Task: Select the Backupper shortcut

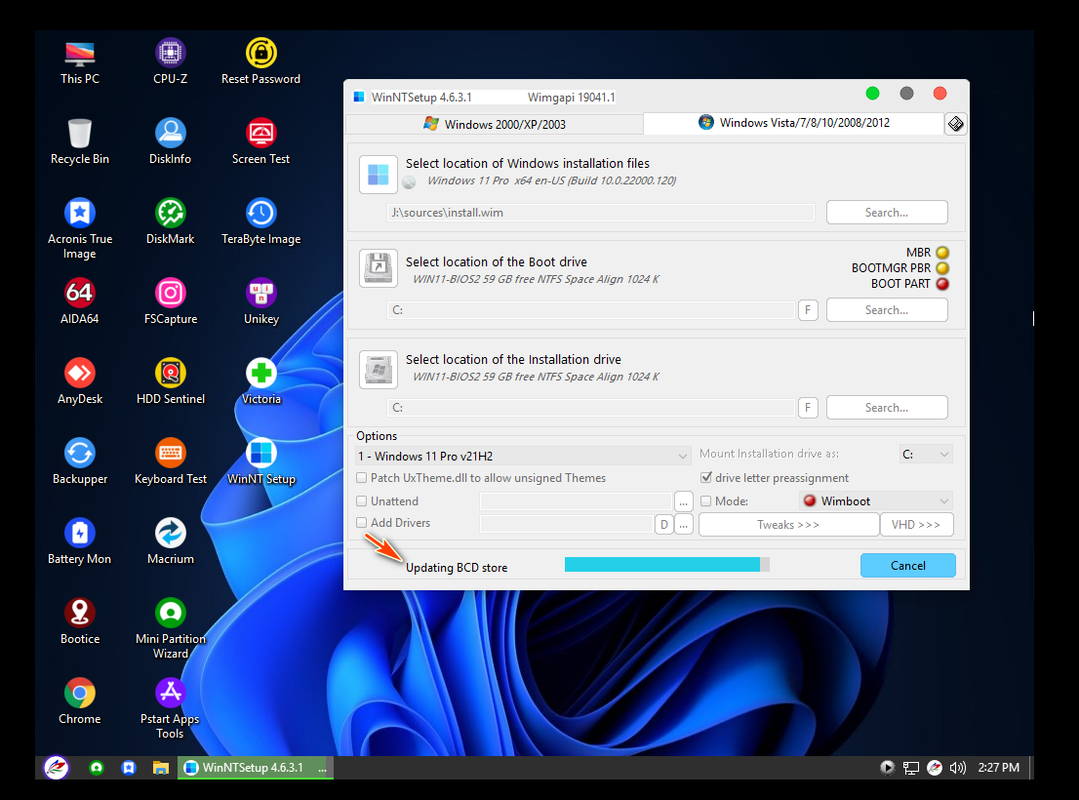Action: click(80, 462)
